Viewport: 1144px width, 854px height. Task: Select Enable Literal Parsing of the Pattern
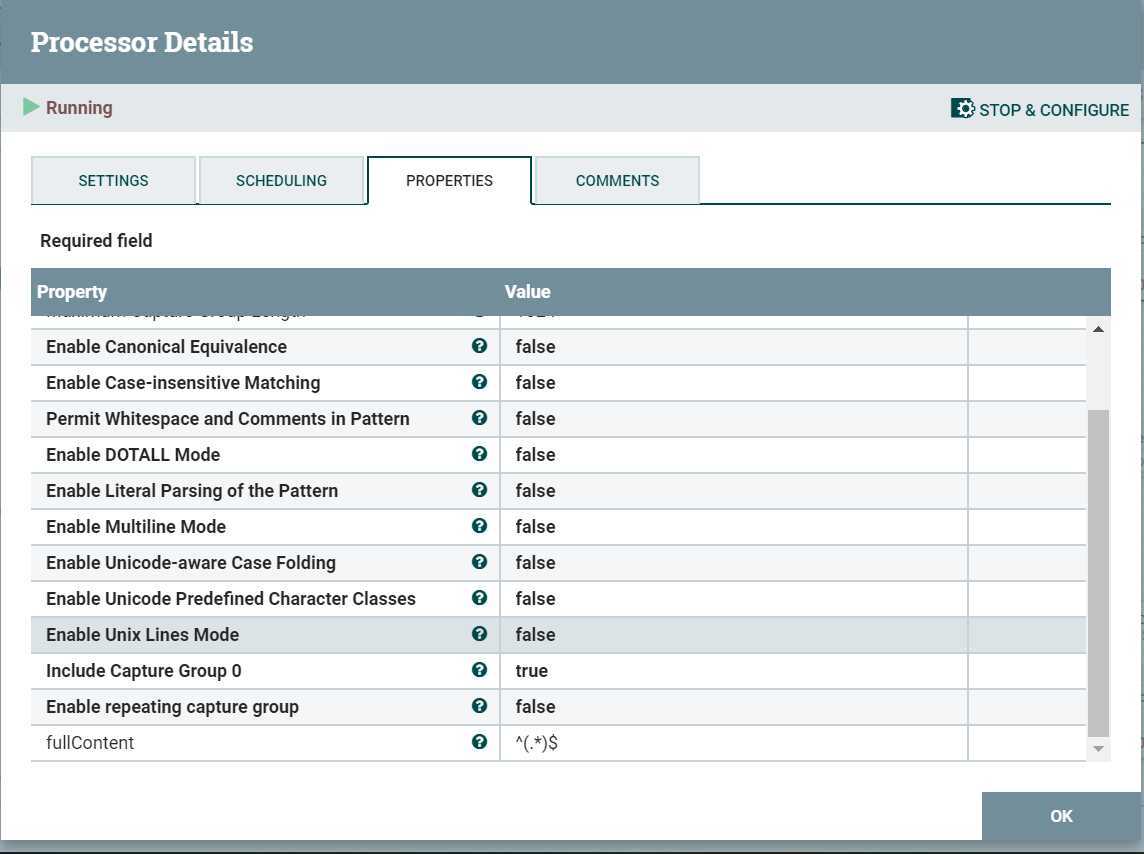(x=192, y=491)
